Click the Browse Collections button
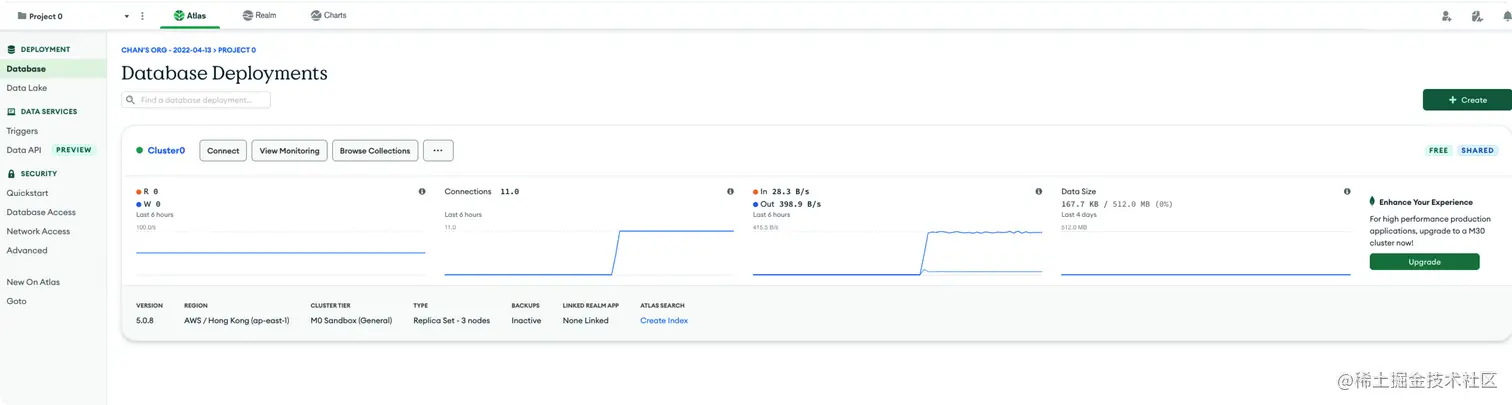 375,150
